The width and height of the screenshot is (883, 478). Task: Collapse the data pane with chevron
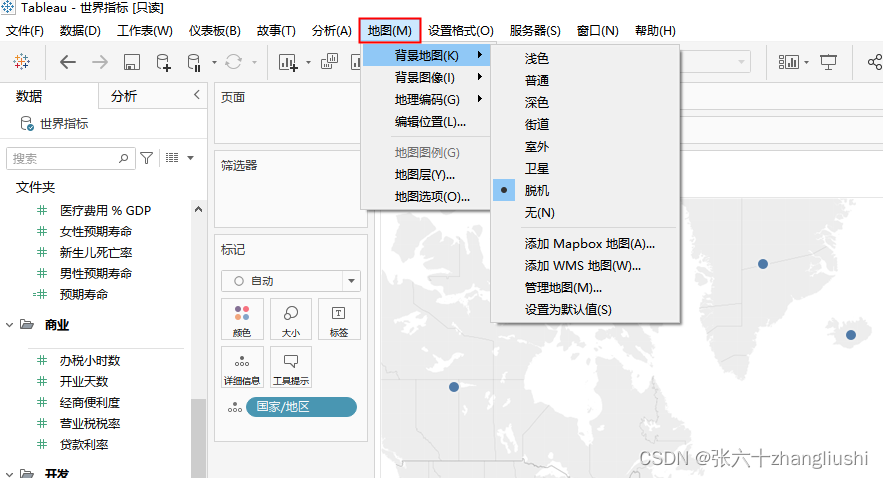pyautogui.click(x=197, y=95)
